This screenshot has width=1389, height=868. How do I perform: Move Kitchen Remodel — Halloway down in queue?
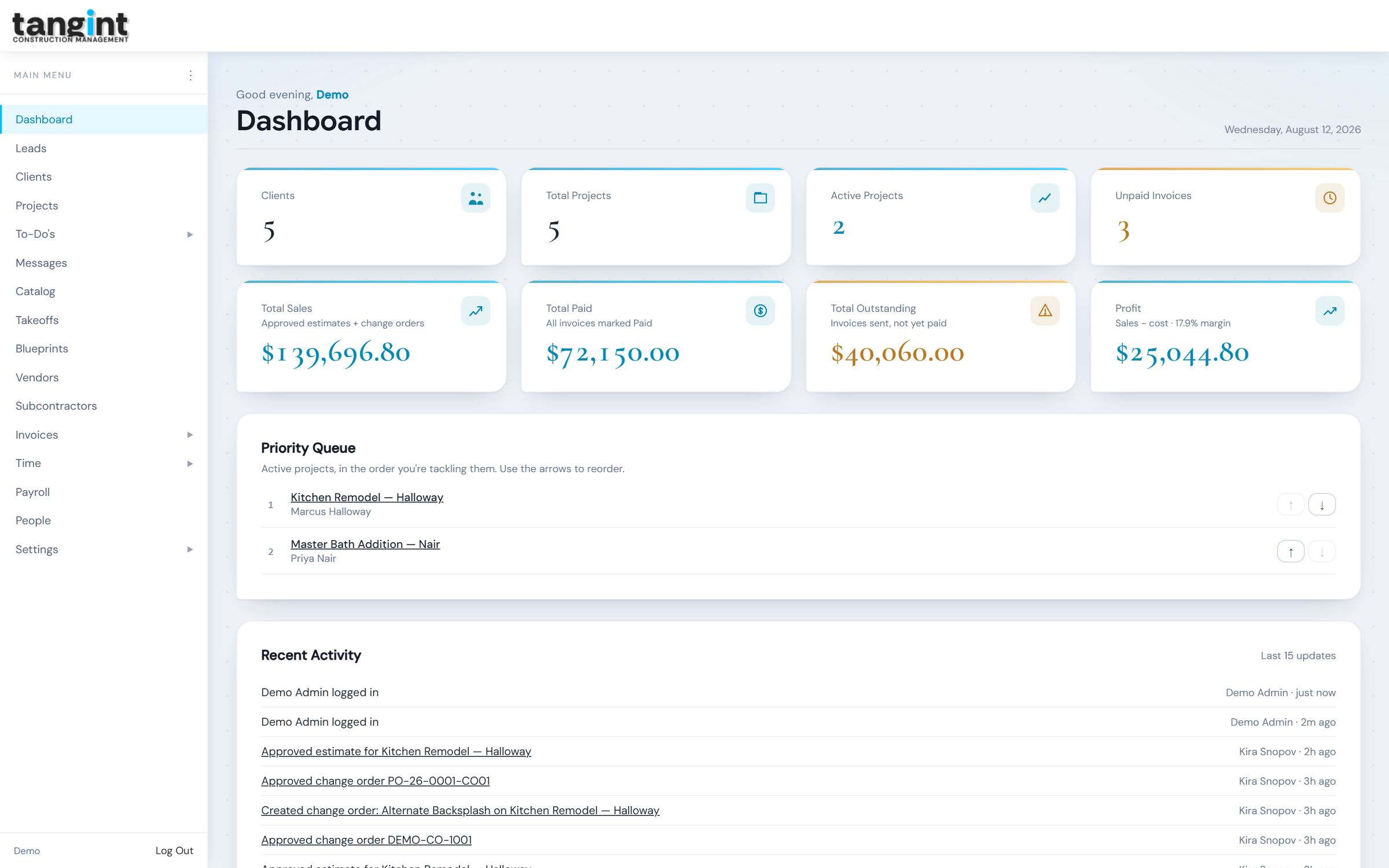click(1322, 505)
